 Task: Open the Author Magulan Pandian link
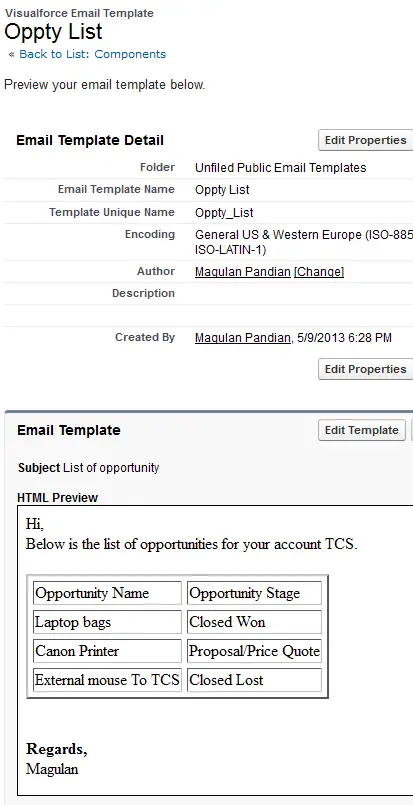coord(242,272)
